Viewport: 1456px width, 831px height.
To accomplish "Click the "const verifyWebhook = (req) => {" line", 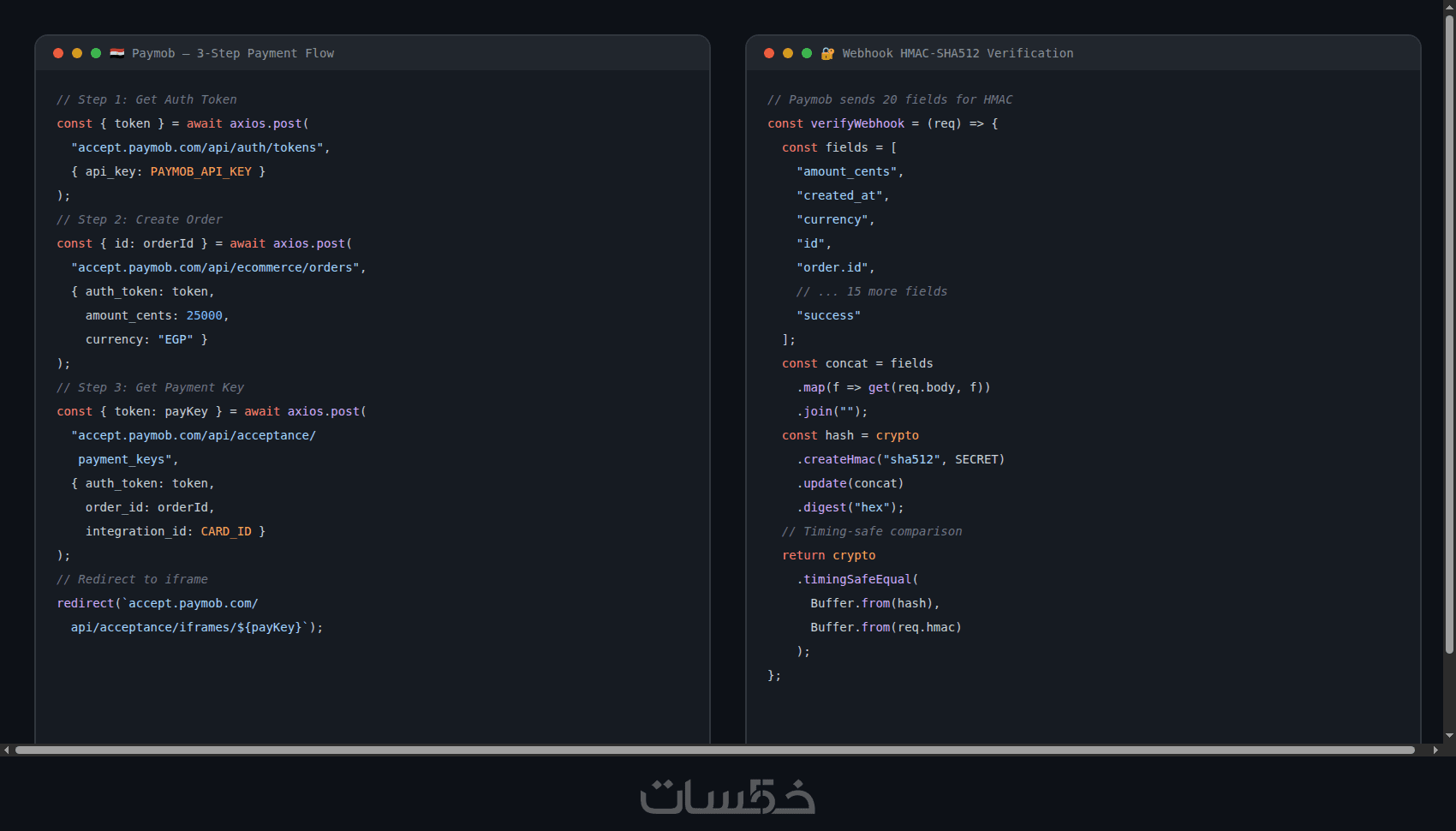I will click(883, 123).
